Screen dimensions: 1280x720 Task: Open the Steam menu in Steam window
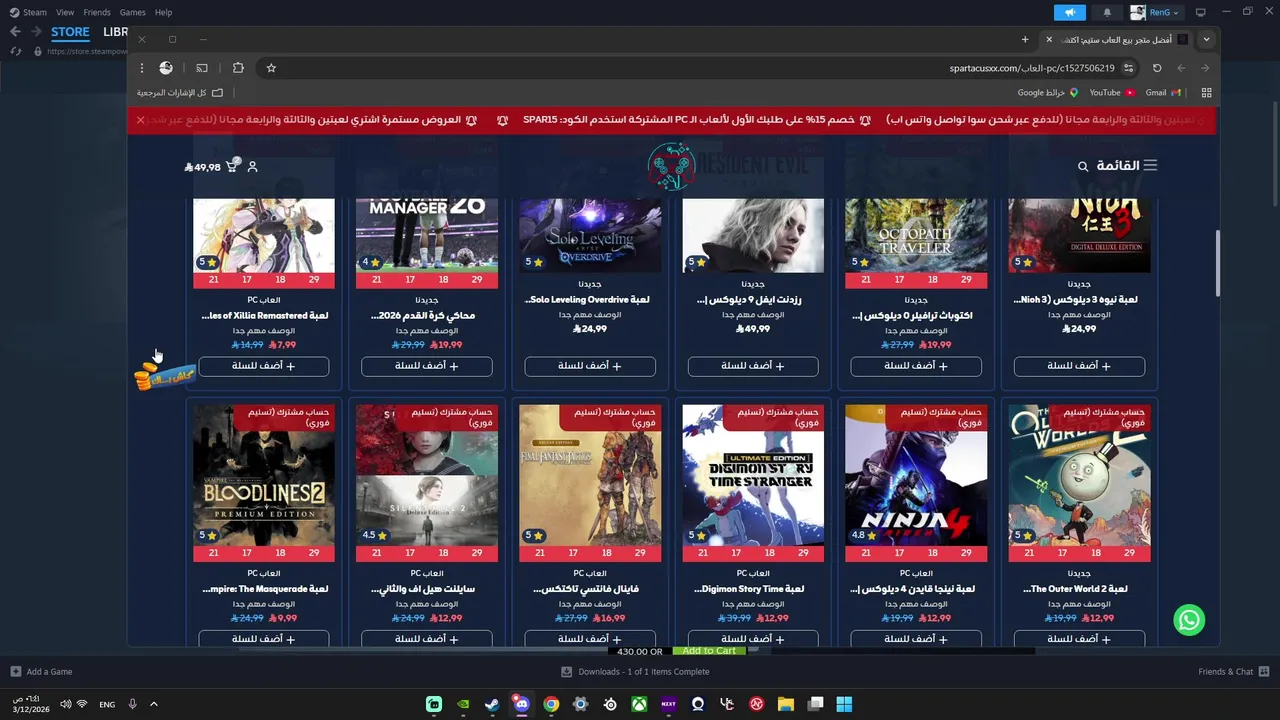(x=28, y=12)
